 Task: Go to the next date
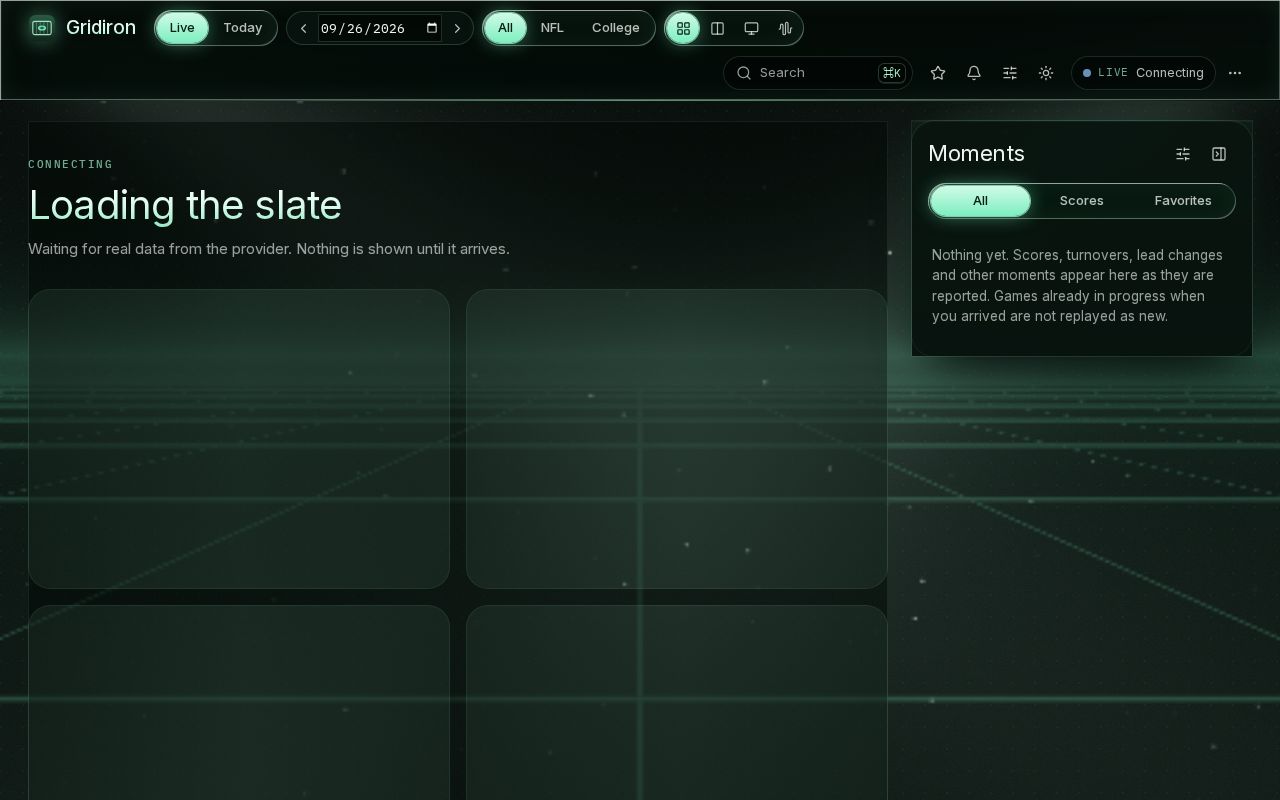click(x=457, y=28)
